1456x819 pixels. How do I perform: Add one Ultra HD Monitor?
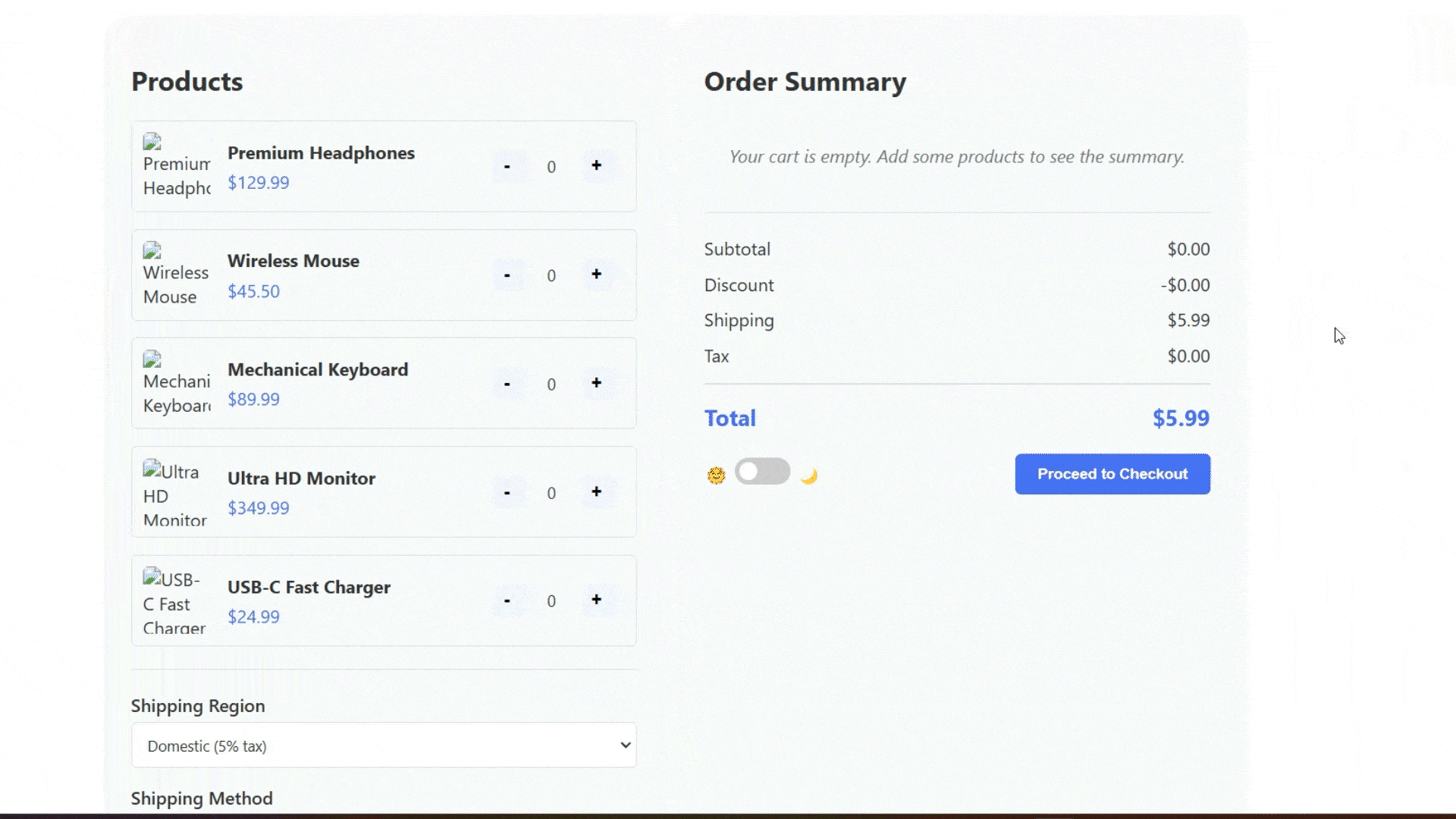click(596, 492)
